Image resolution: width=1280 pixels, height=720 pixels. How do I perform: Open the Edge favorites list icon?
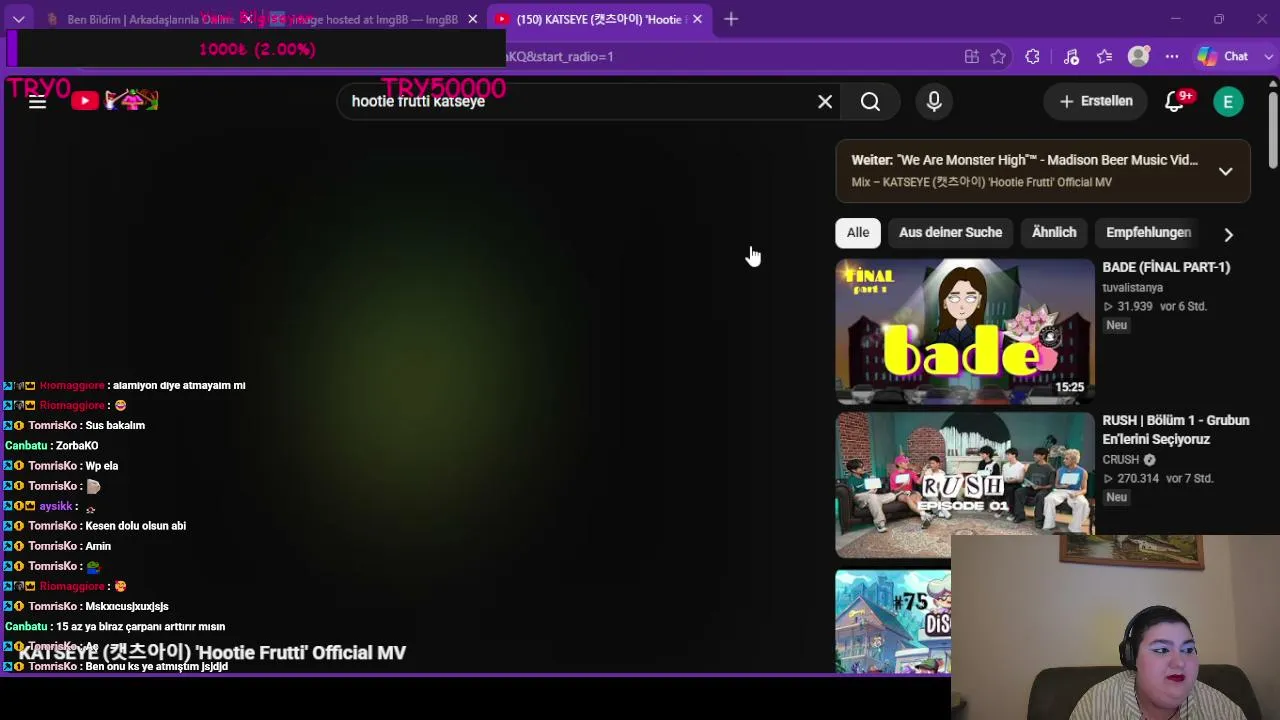click(x=1104, y=57)
